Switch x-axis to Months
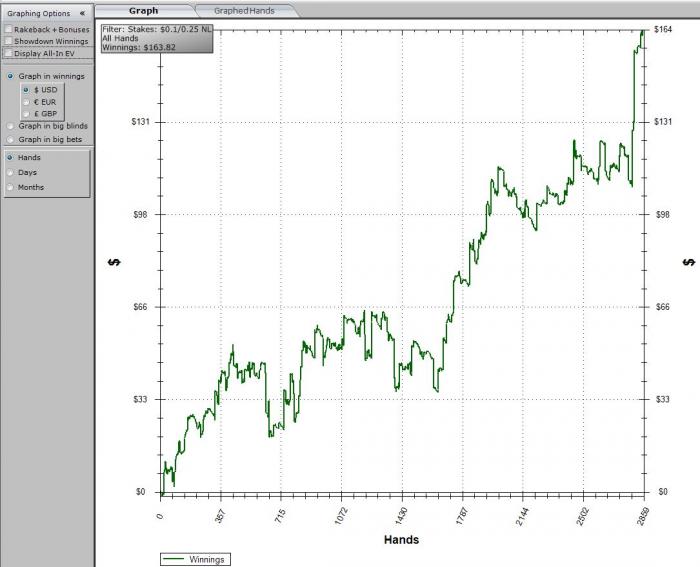Image resolution: width=700 pixels, height=567 pixels. tap(10, 187)
